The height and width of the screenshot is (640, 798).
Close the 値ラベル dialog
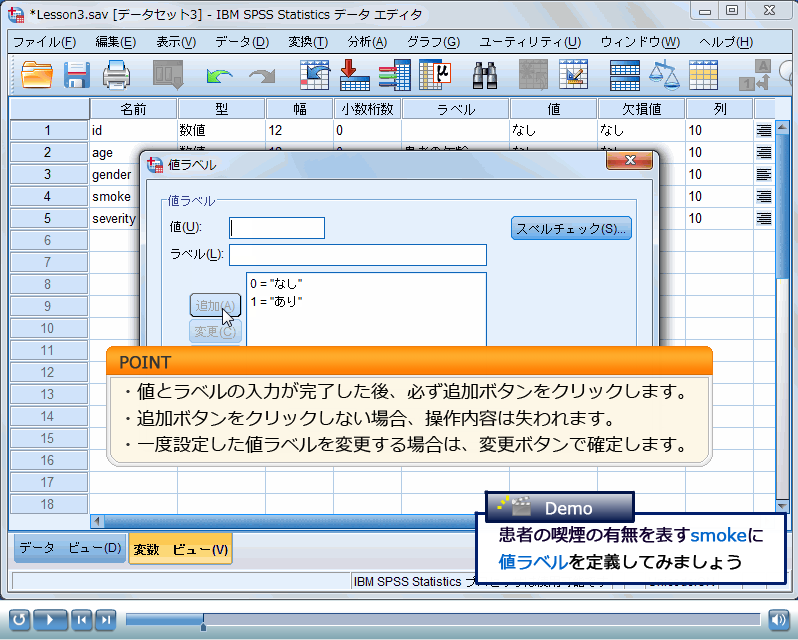click(x=630, y=160)
